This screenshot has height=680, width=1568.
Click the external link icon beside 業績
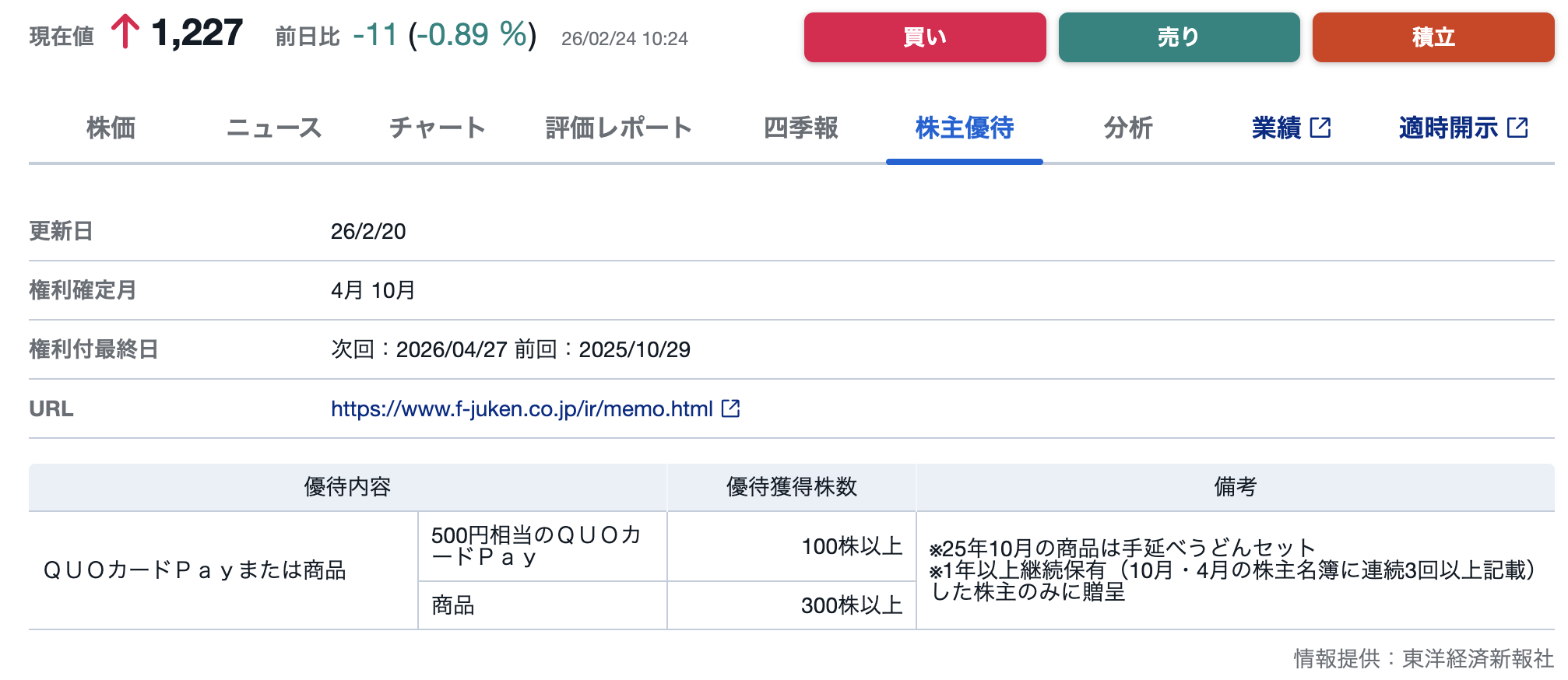(1320, 128)
